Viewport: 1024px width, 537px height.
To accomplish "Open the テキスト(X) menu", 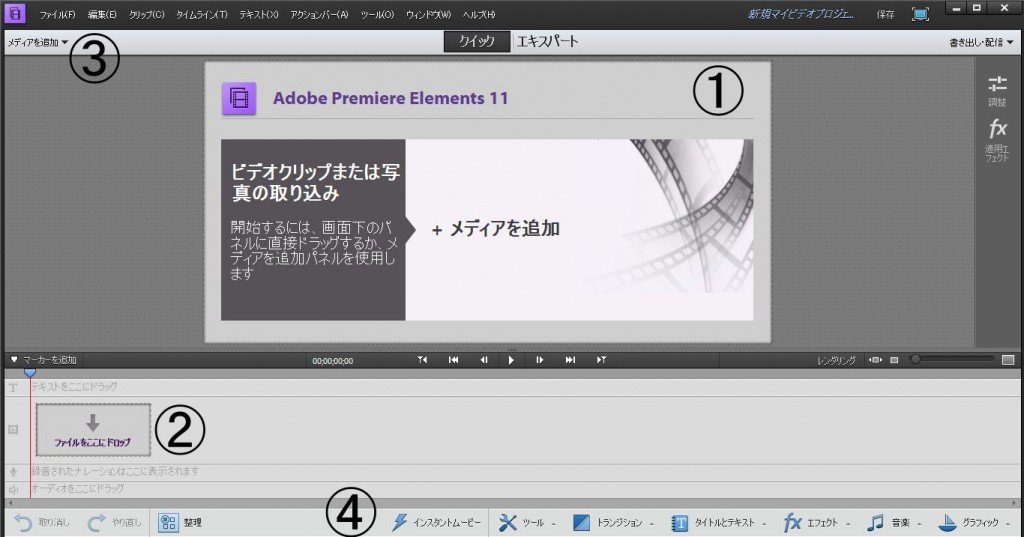I will [x=259, y=14].
